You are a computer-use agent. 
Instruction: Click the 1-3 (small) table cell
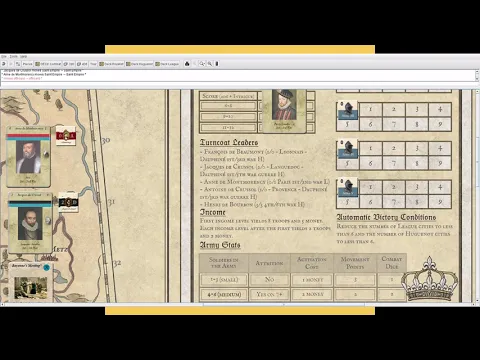[x=224, y=280]
